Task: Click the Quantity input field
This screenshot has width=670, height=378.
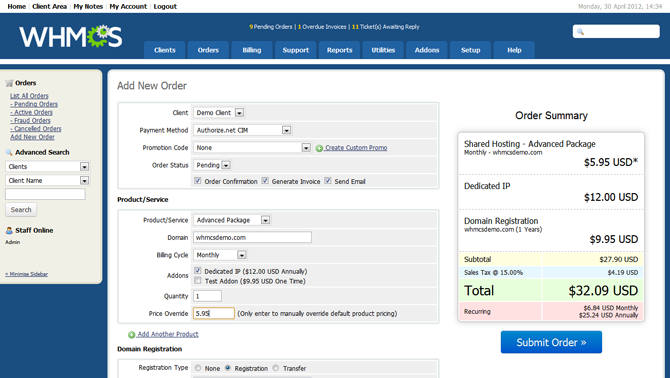Action: (x=207, y=296)
